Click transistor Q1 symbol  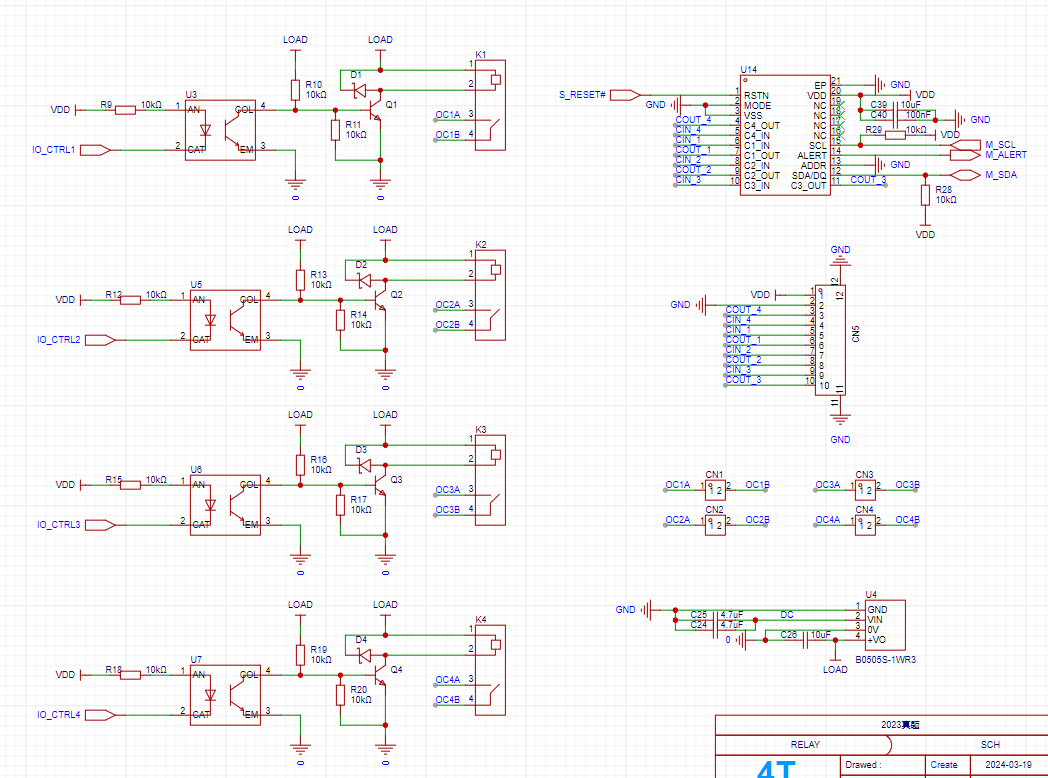[375, 110]
